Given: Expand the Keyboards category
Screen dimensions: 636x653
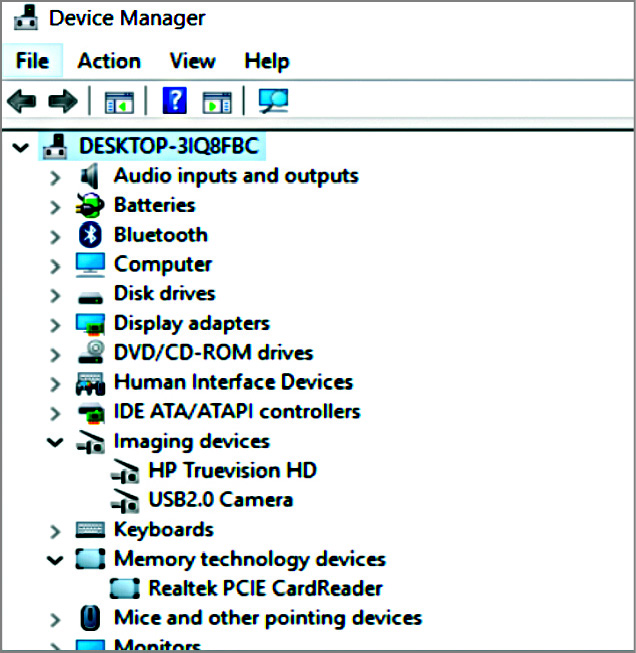Looking at the screenshot, I should [x=56, y=530].
